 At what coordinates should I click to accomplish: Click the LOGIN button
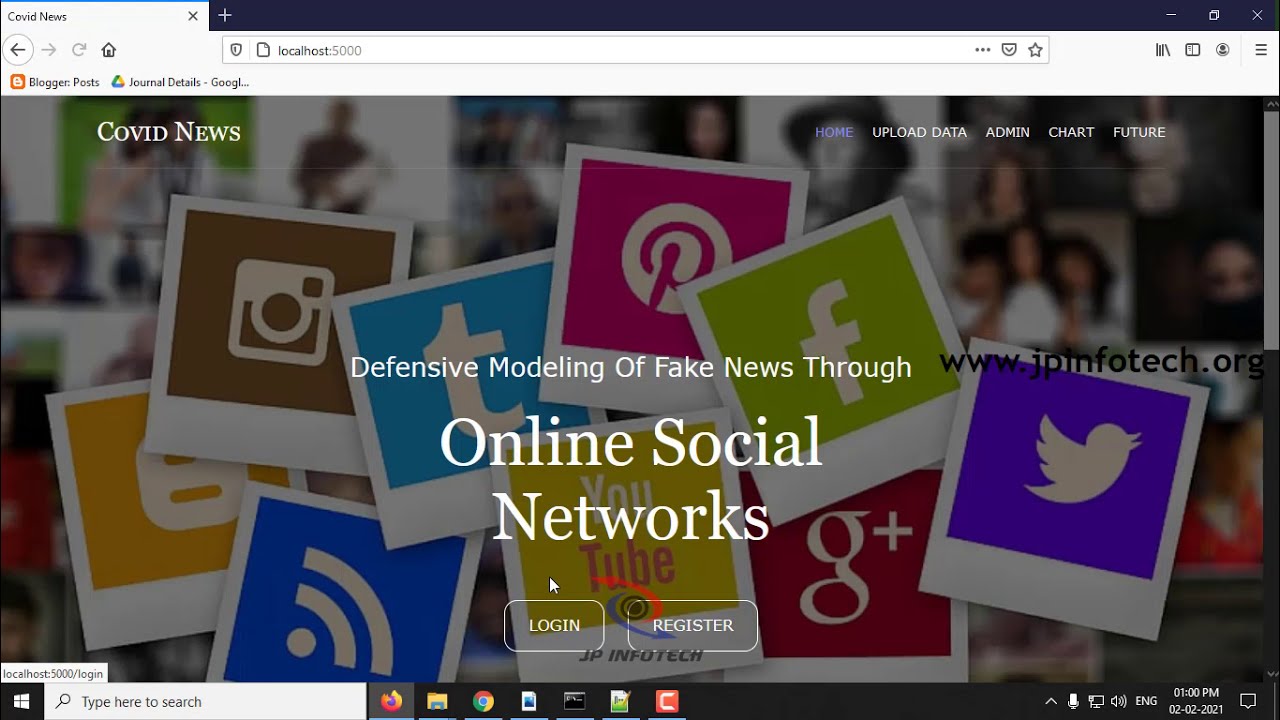coord(554,625)
